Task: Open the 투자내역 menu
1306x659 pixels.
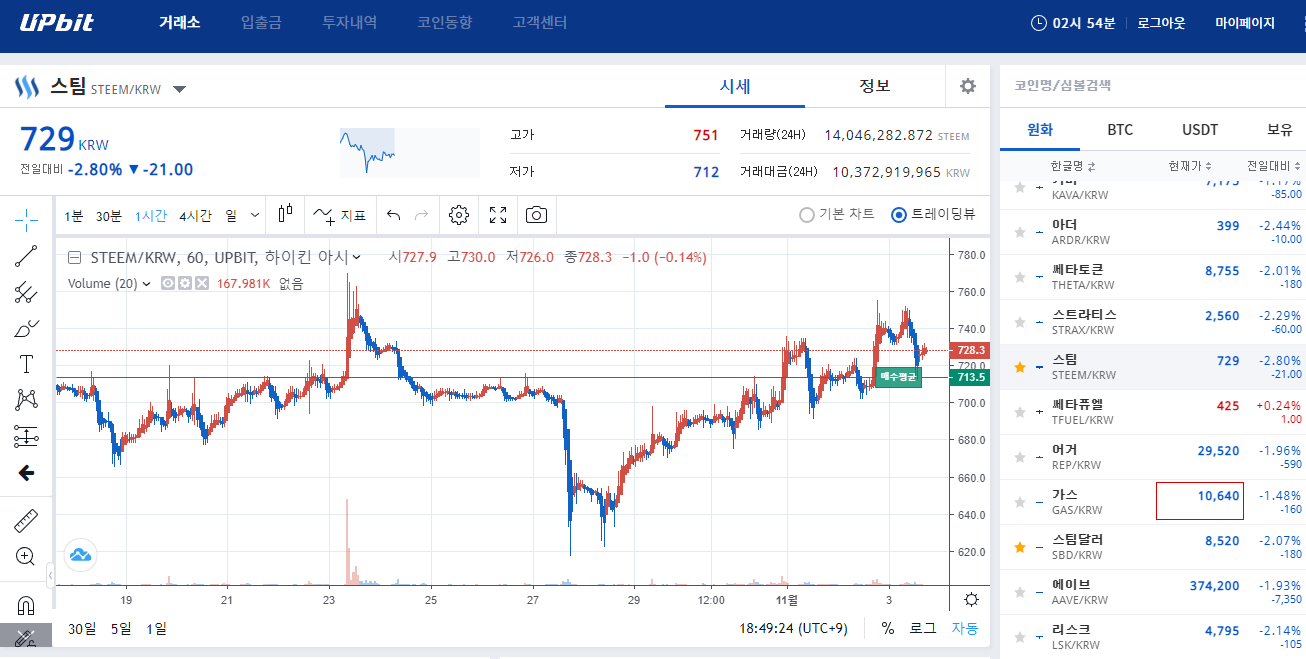Action: pos(350,22)
